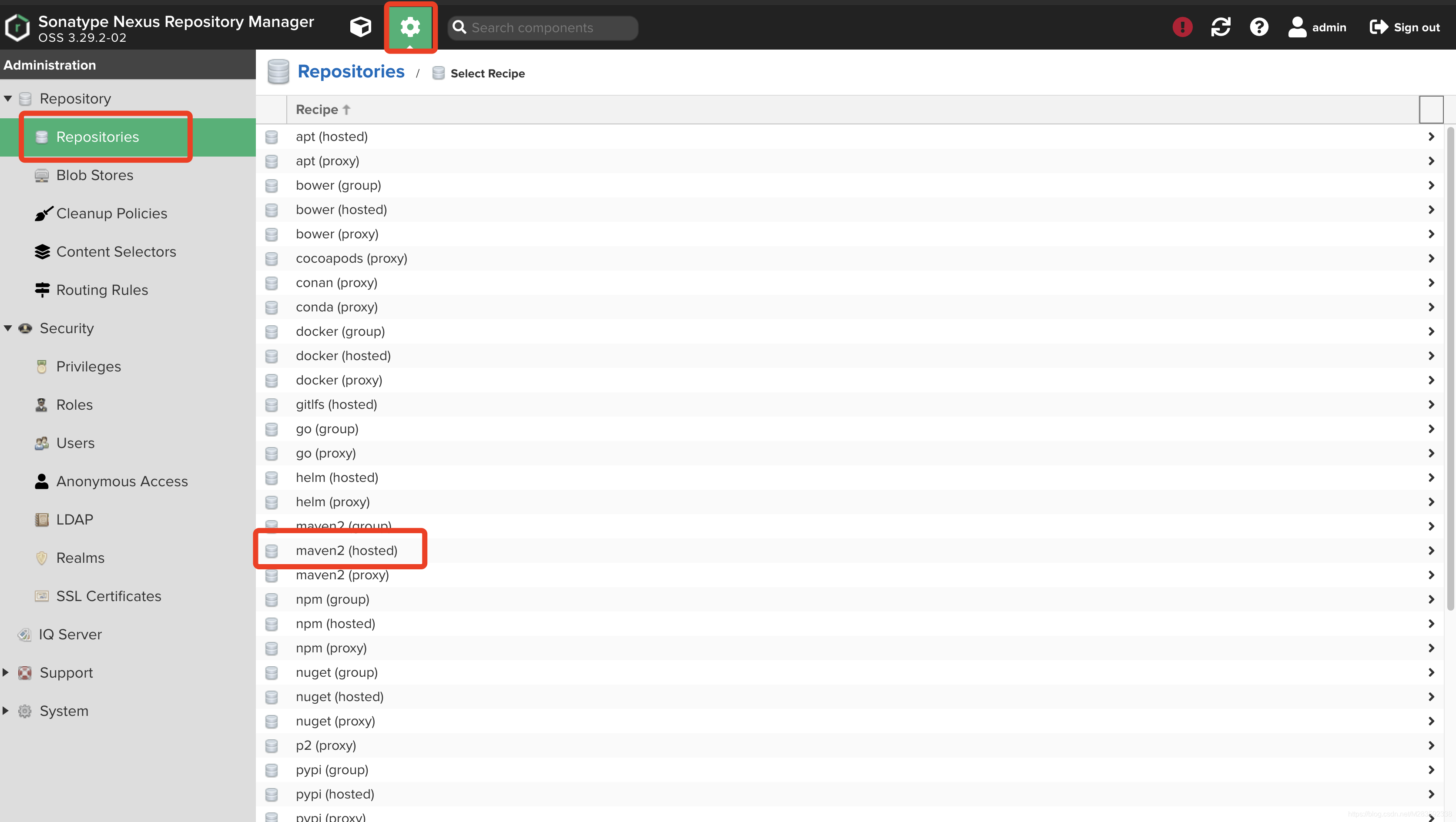Select the apt (hosted) recipe
This screenshot has width=1456, height=822.
pos(851,137)
